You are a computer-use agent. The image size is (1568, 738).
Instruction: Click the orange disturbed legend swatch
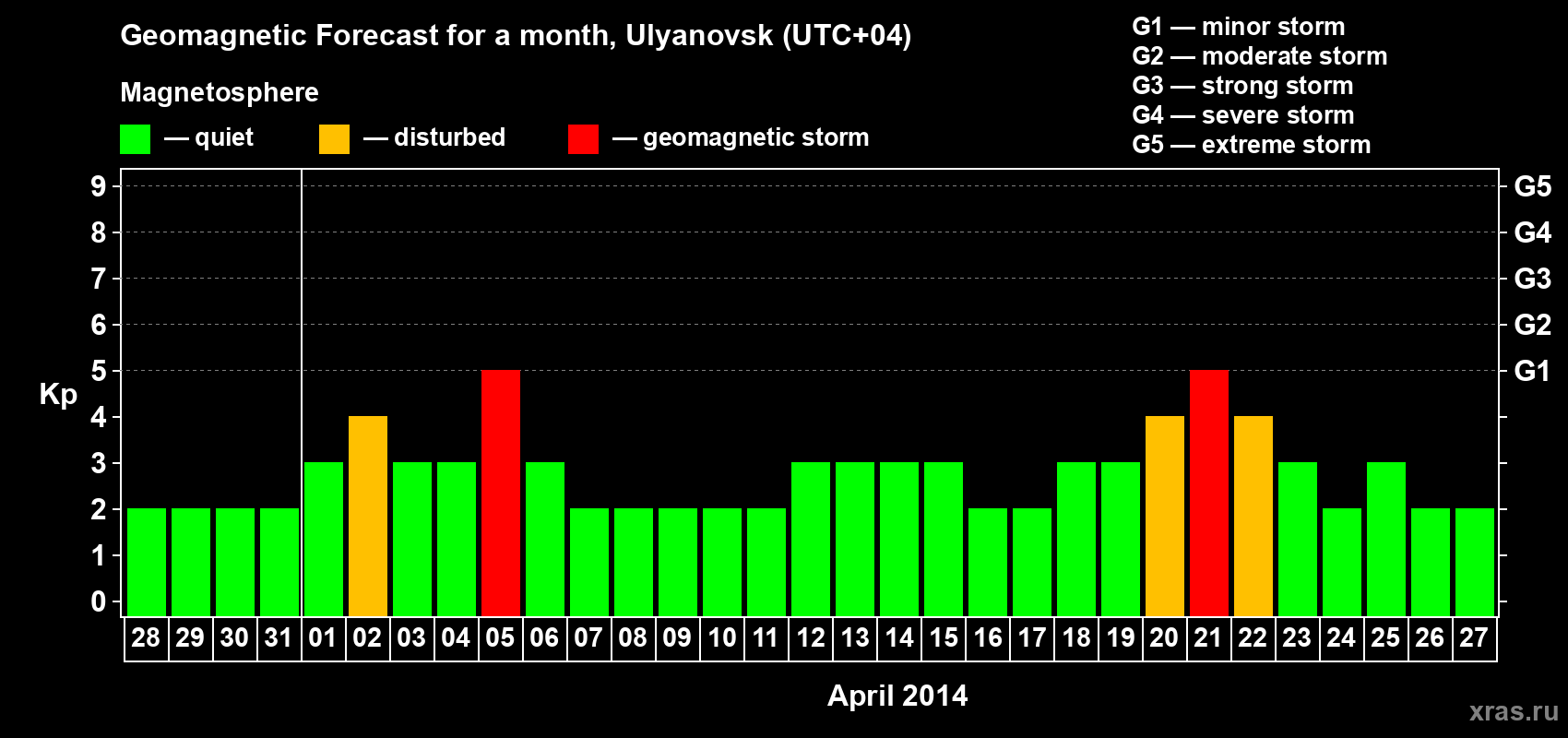point(334,139)
